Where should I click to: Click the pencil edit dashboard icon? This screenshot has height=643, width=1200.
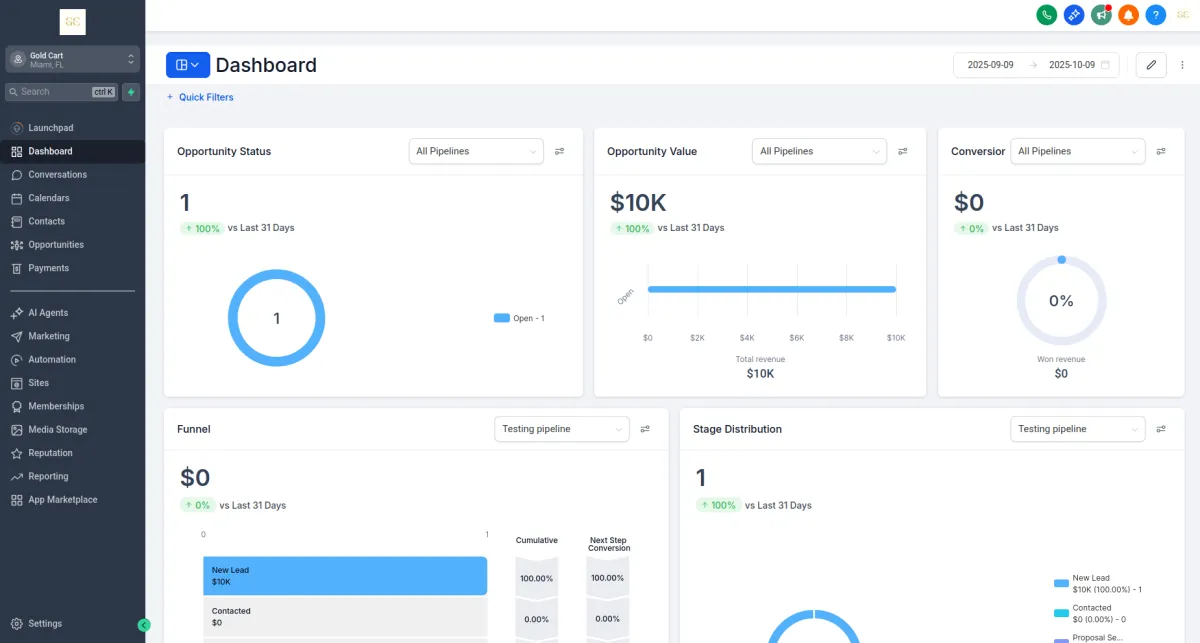coord(1151,65)
